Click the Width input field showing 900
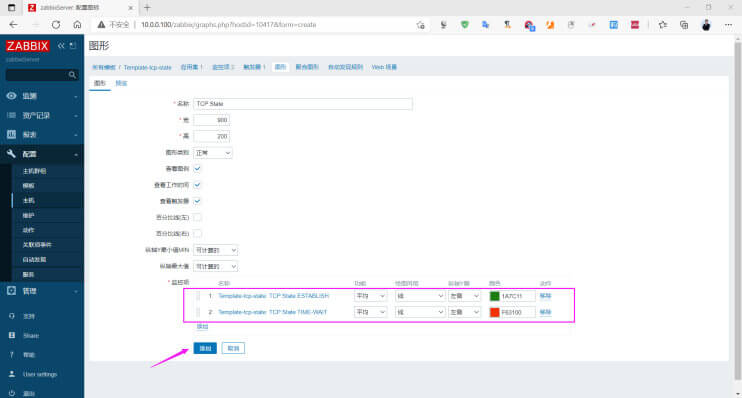The height and width of the screenshot is (398, 742). (212, 120)
